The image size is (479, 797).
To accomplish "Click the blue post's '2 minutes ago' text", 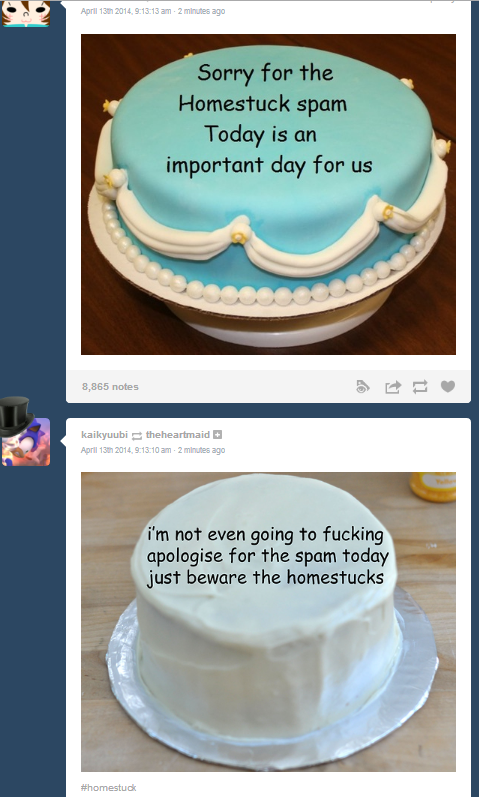I will coord(201,11).
